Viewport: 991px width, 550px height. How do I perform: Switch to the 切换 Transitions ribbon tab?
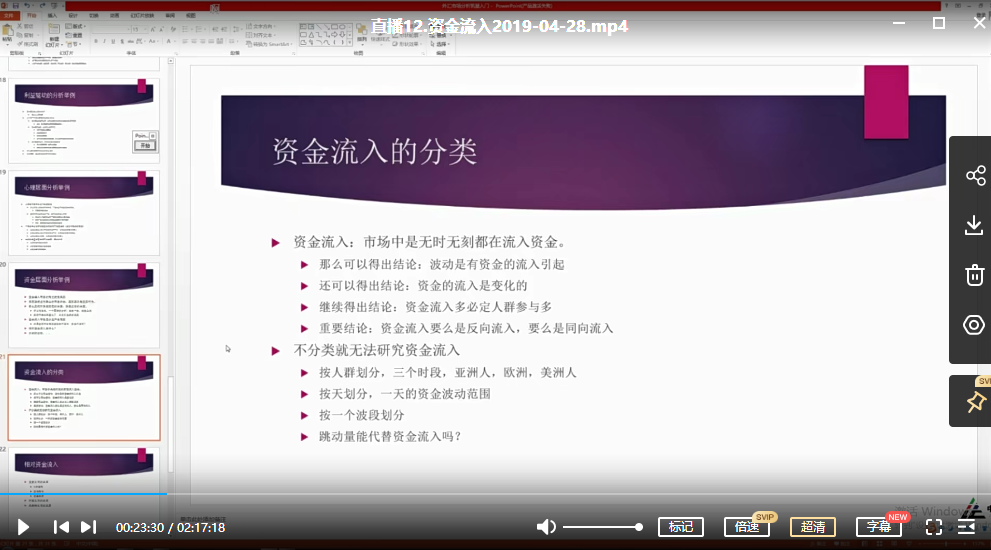pyautogui.click(x=94, y=15)
